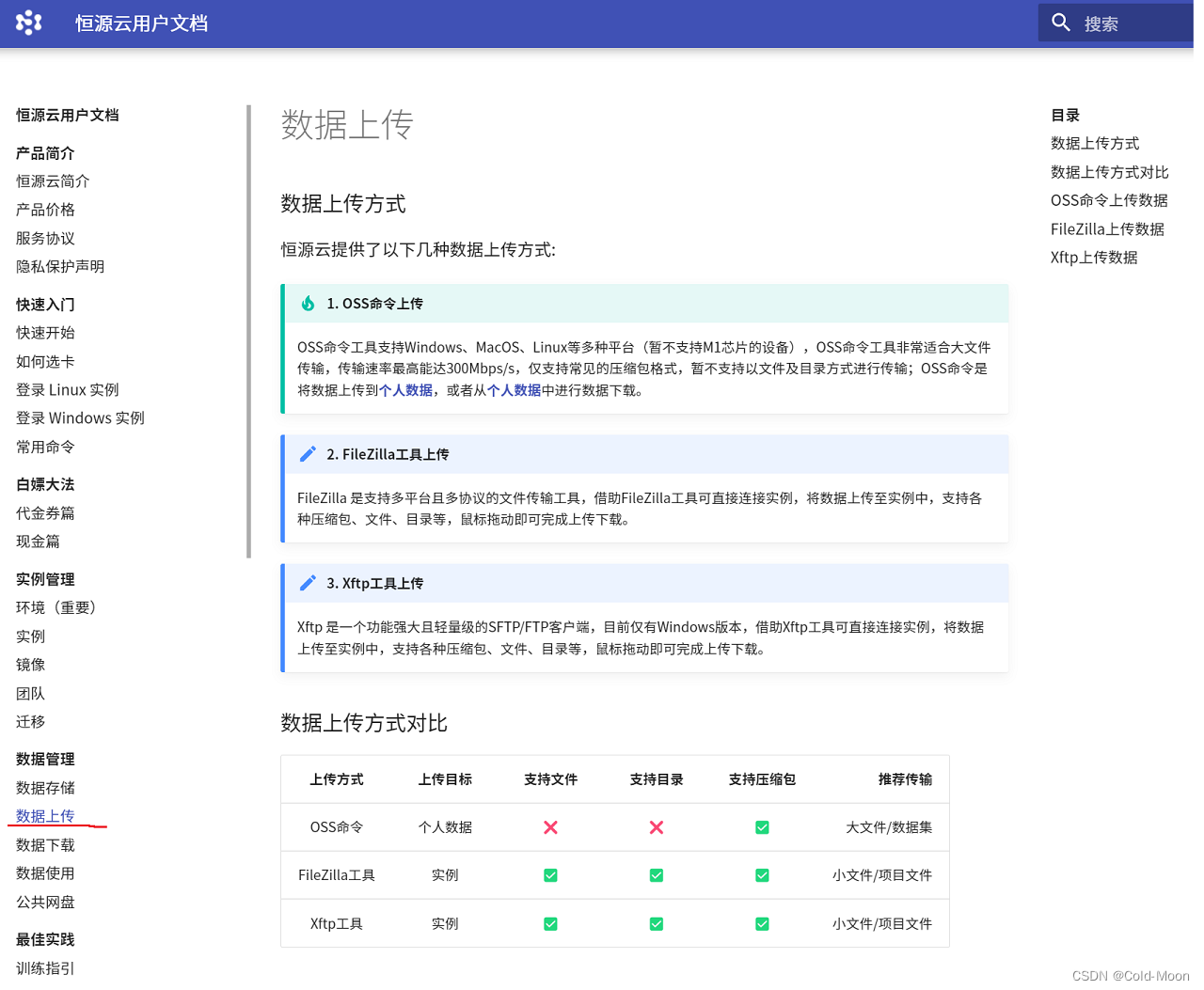Open 公共网盘 sidebar entry
Image resolution: width=1204 pixels, height=990 pixels.
(x=45, y=903)
